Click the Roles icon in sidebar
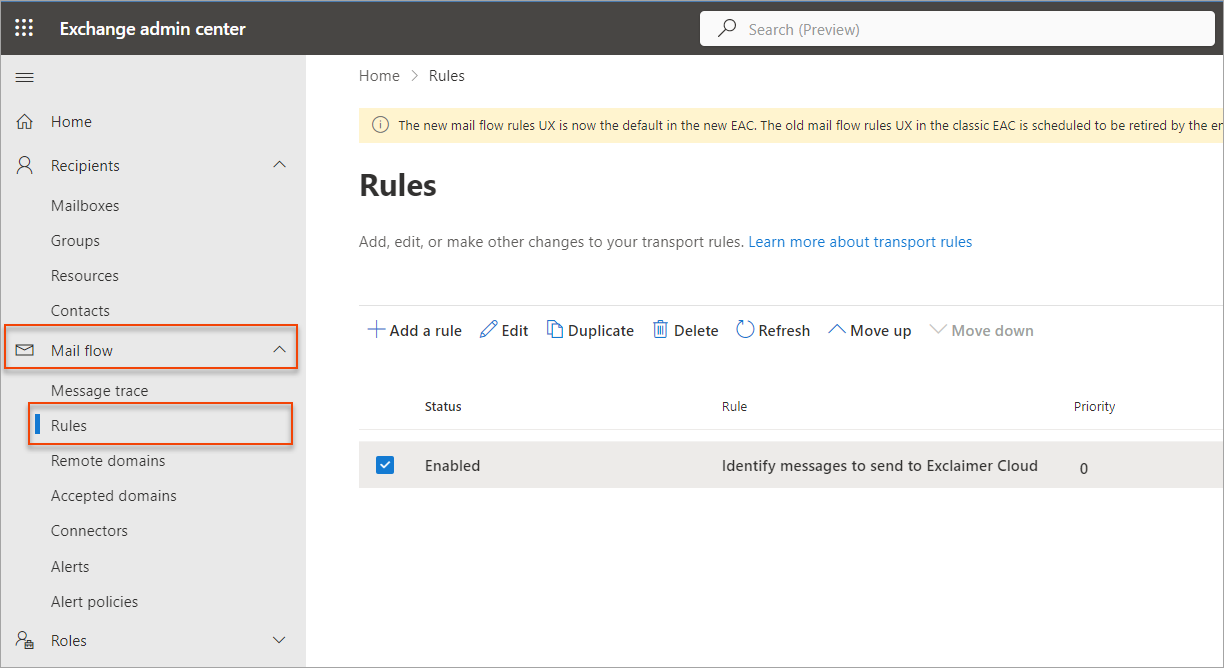 point(25,641)
